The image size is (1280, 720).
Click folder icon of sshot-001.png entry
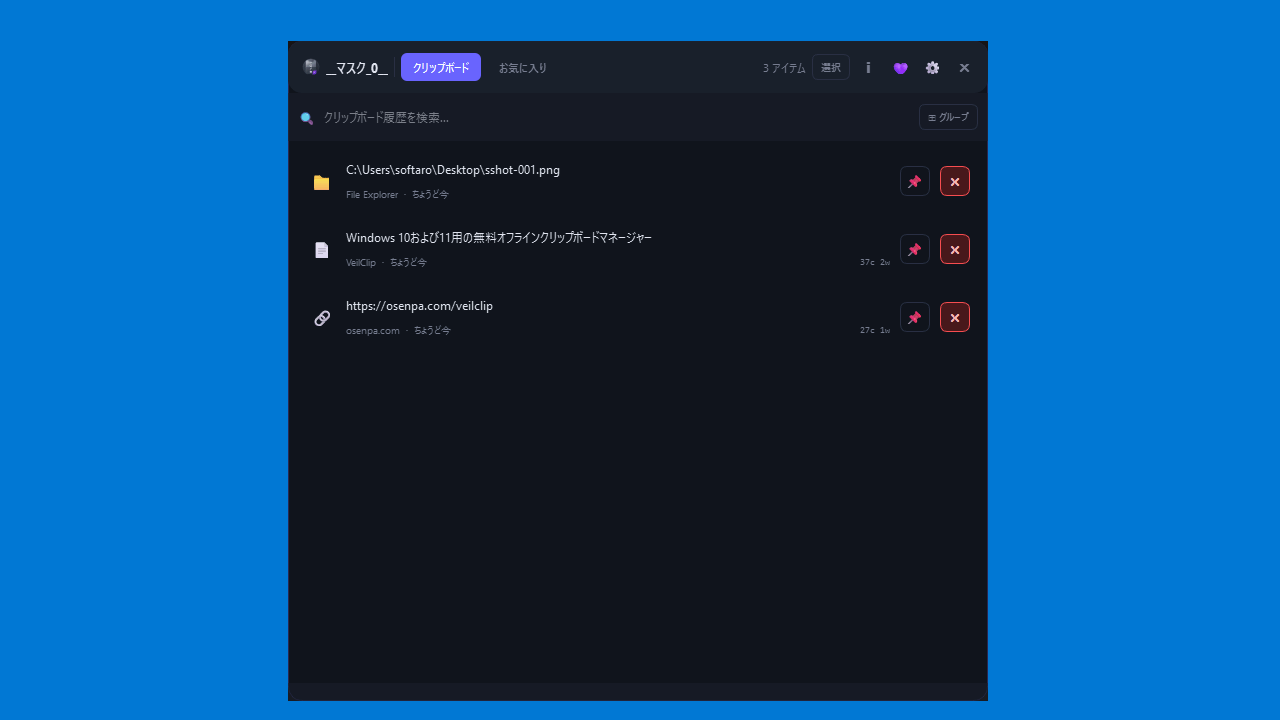[321, 182]
